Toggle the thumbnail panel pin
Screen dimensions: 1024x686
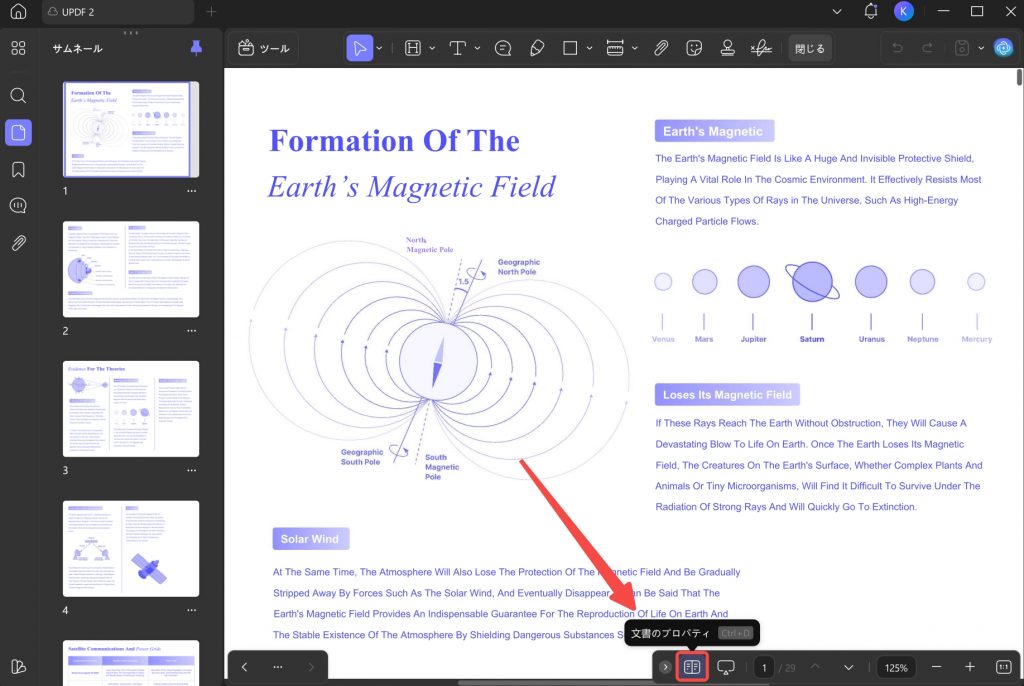(196, 48)
